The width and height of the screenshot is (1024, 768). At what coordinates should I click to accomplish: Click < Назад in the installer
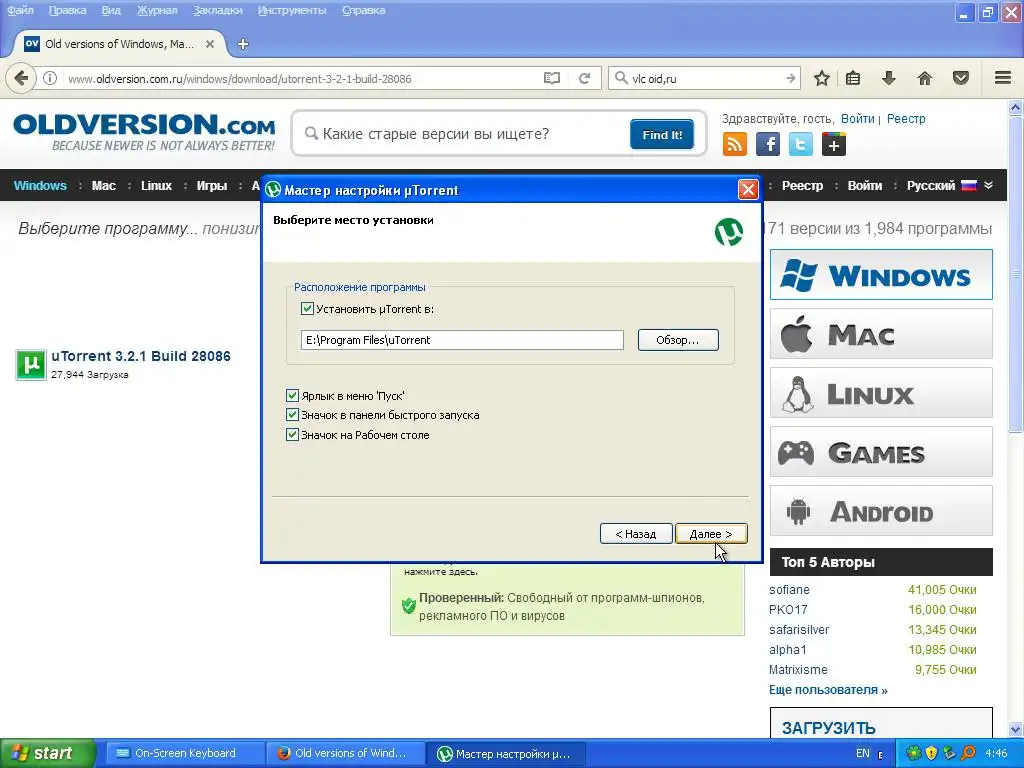636,534
